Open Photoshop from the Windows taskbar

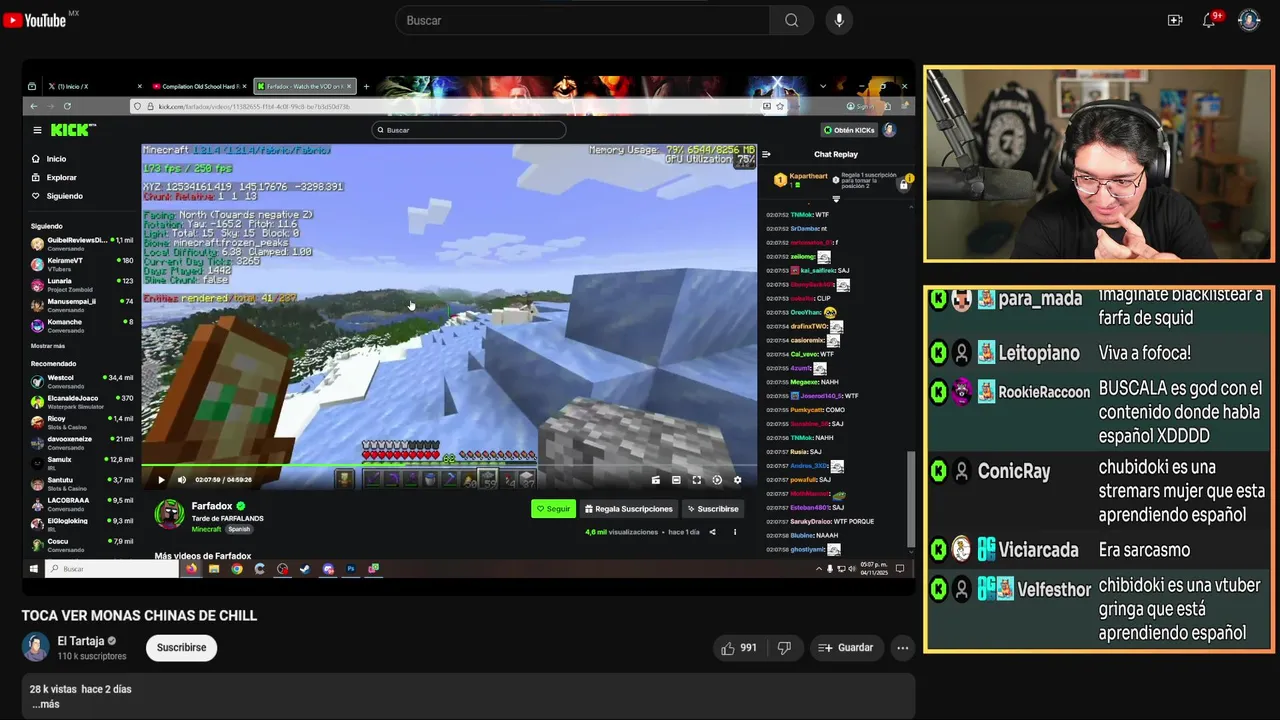pyautogui.click(x=351, y=569)
